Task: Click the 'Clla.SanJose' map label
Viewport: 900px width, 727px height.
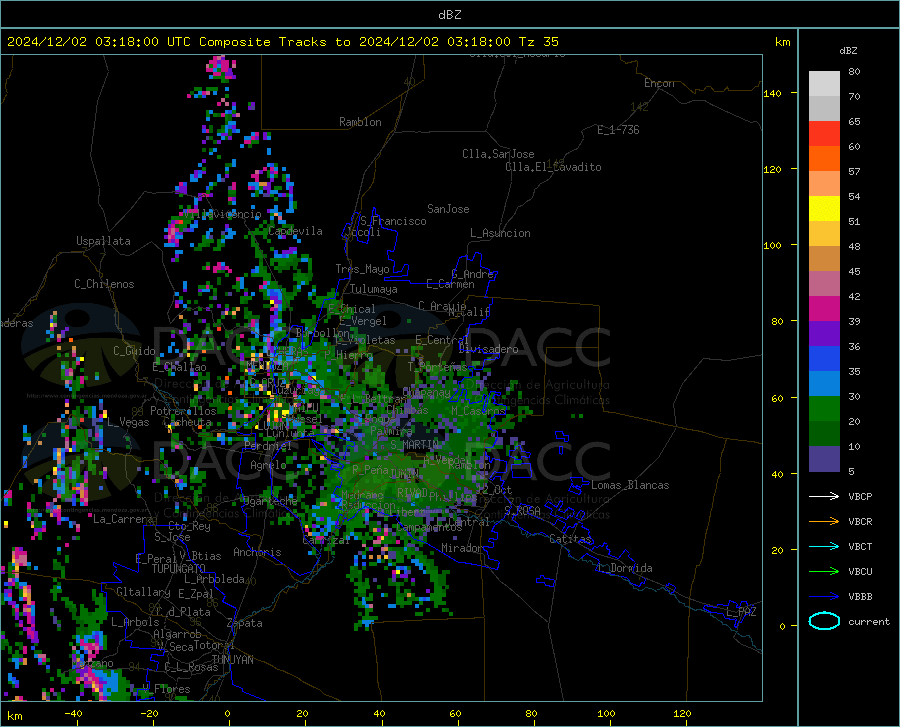Action: click(x=498, y=154)
